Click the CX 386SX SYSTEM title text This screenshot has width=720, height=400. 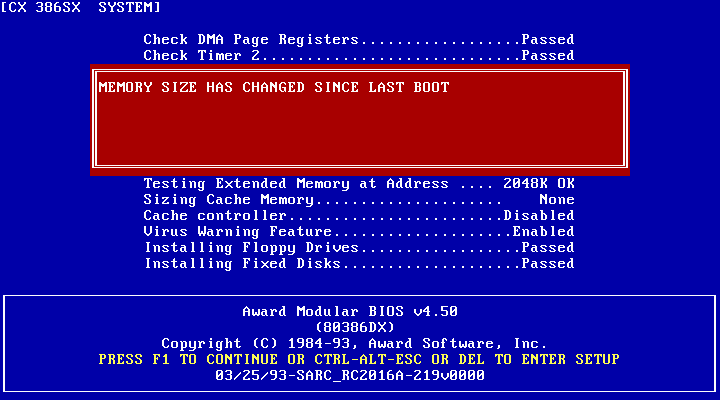pos(80,8)
